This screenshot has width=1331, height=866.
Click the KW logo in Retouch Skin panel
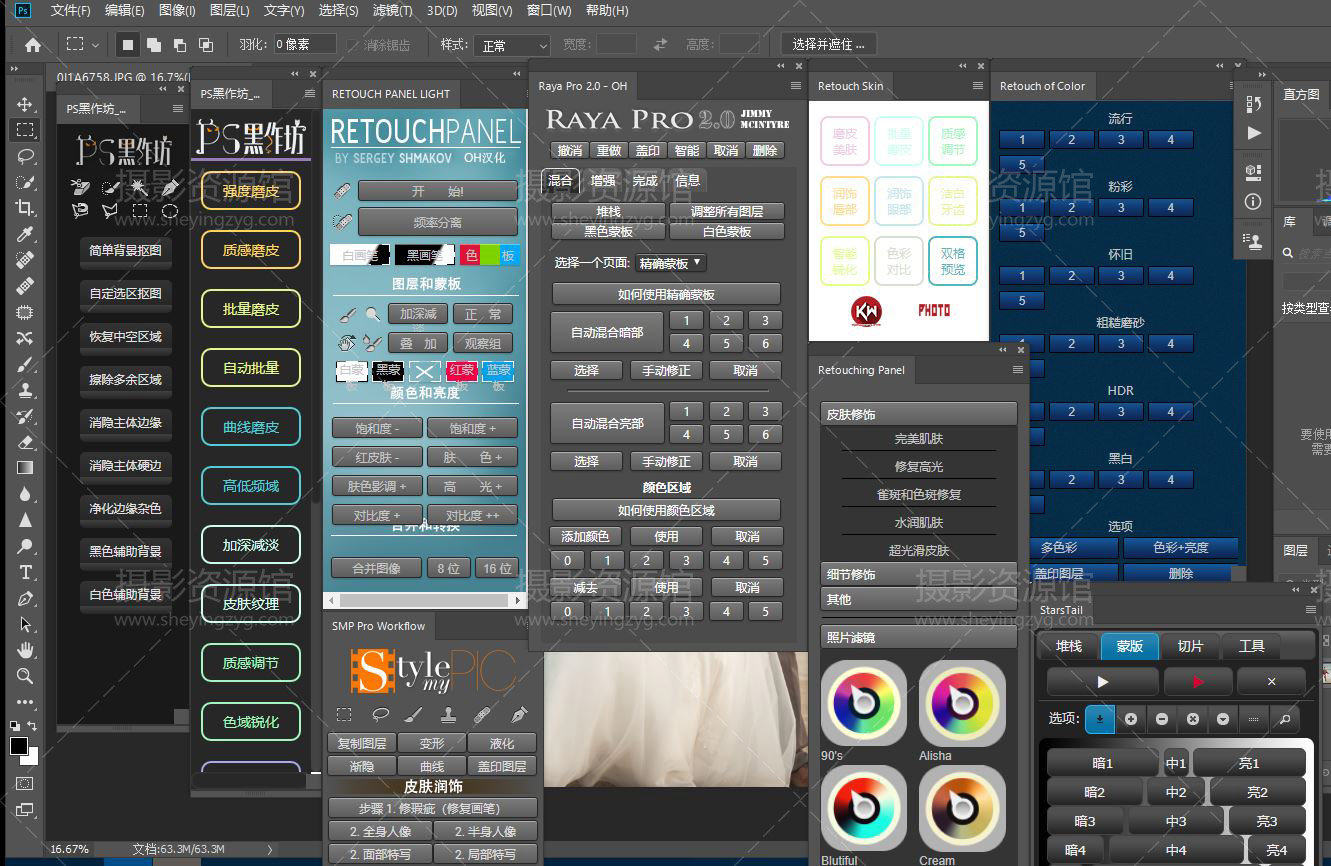tap(866, 311)
